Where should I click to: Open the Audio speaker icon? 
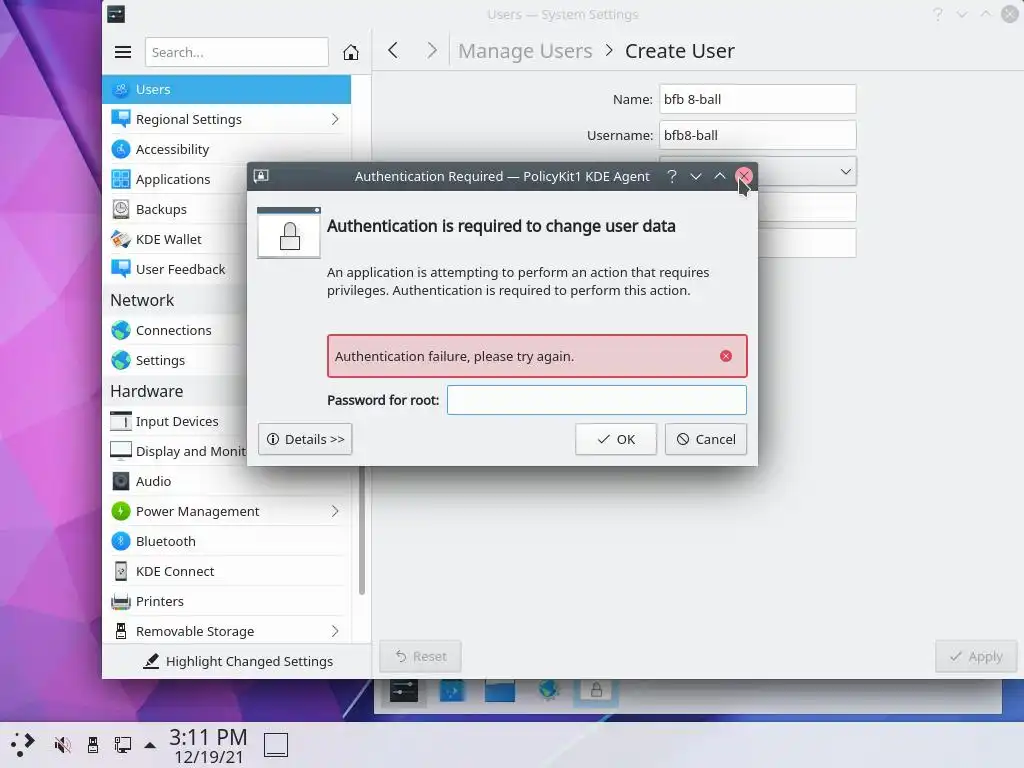point(121,481)
